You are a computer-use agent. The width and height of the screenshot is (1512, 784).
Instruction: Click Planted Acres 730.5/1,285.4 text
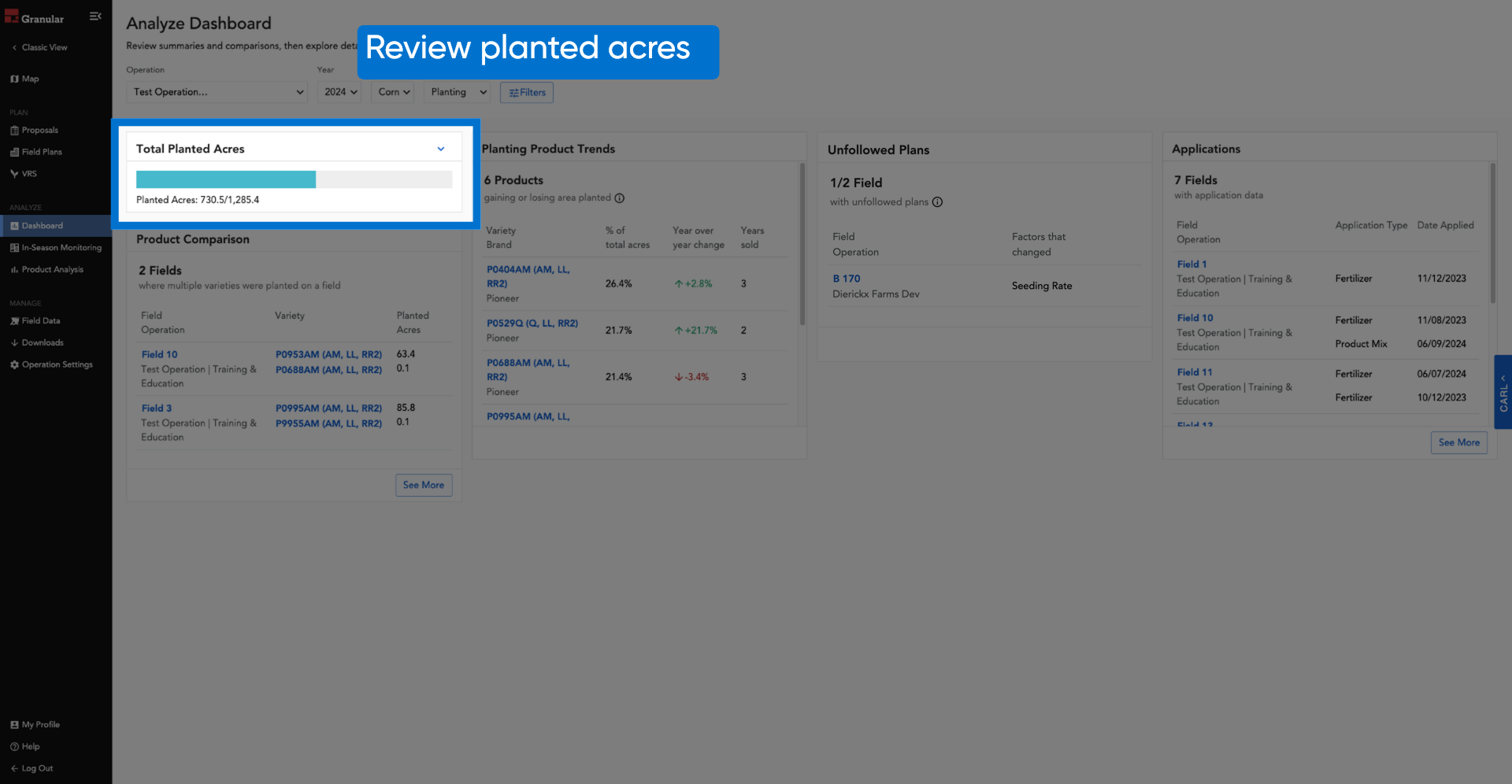pos(198,200)
